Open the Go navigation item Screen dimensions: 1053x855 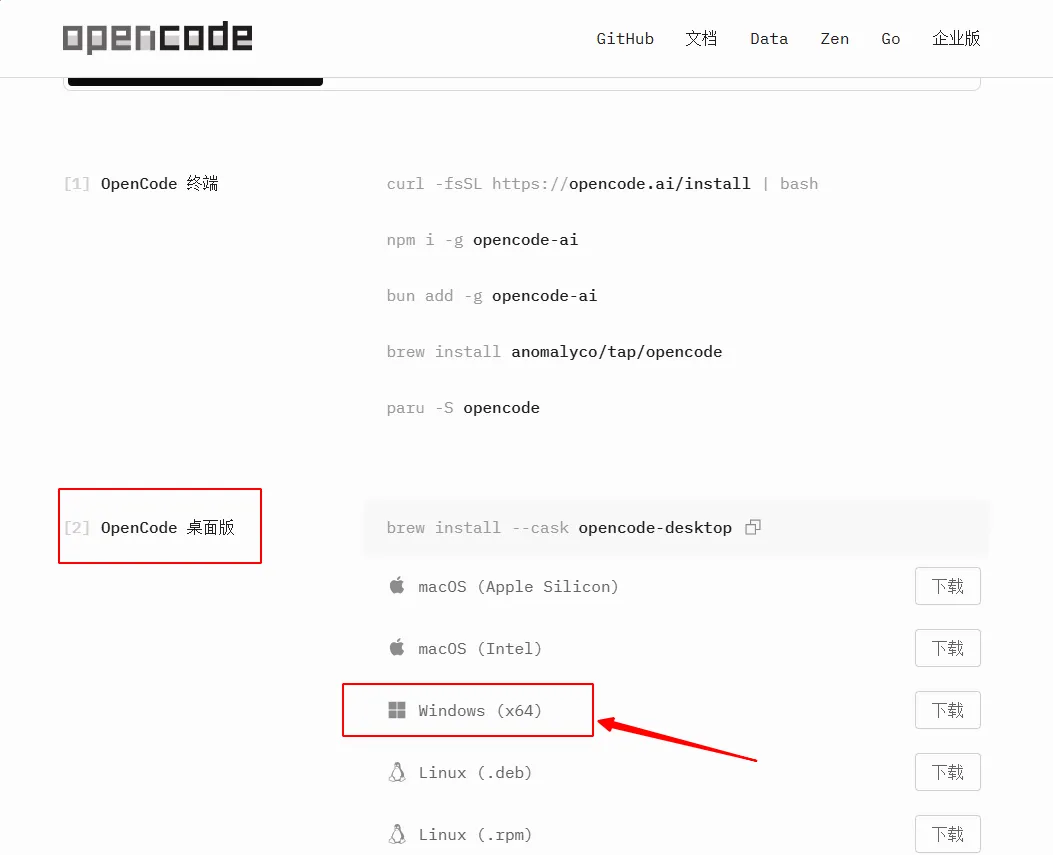click(x=890, y=39)
